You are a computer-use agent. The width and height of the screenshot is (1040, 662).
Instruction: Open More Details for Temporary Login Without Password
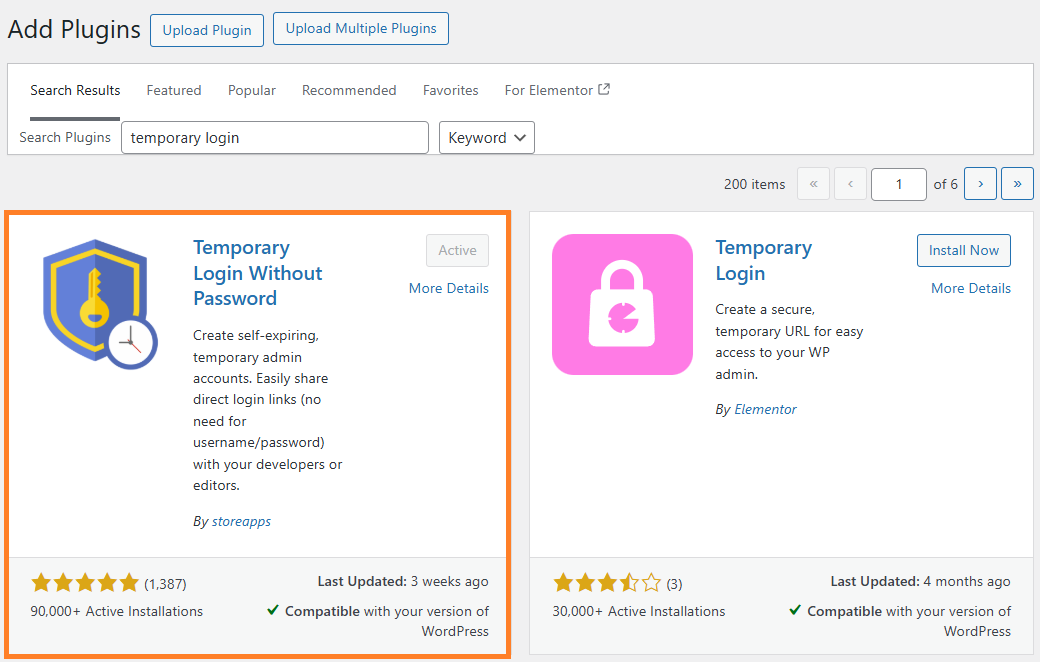pos(448,288)
